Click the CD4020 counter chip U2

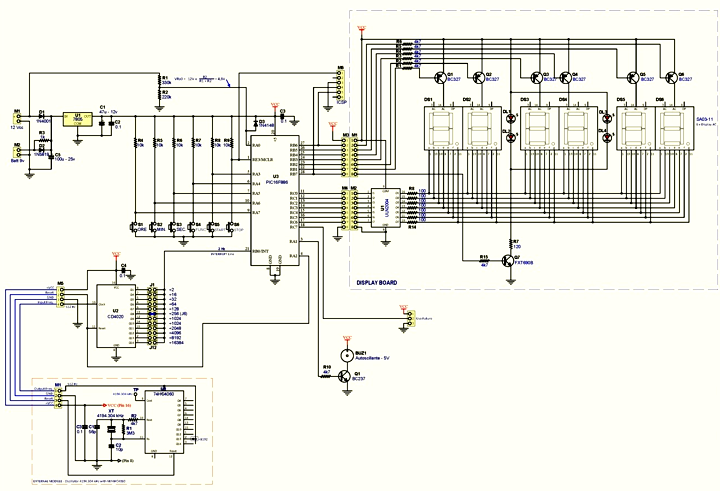[116, 316]
